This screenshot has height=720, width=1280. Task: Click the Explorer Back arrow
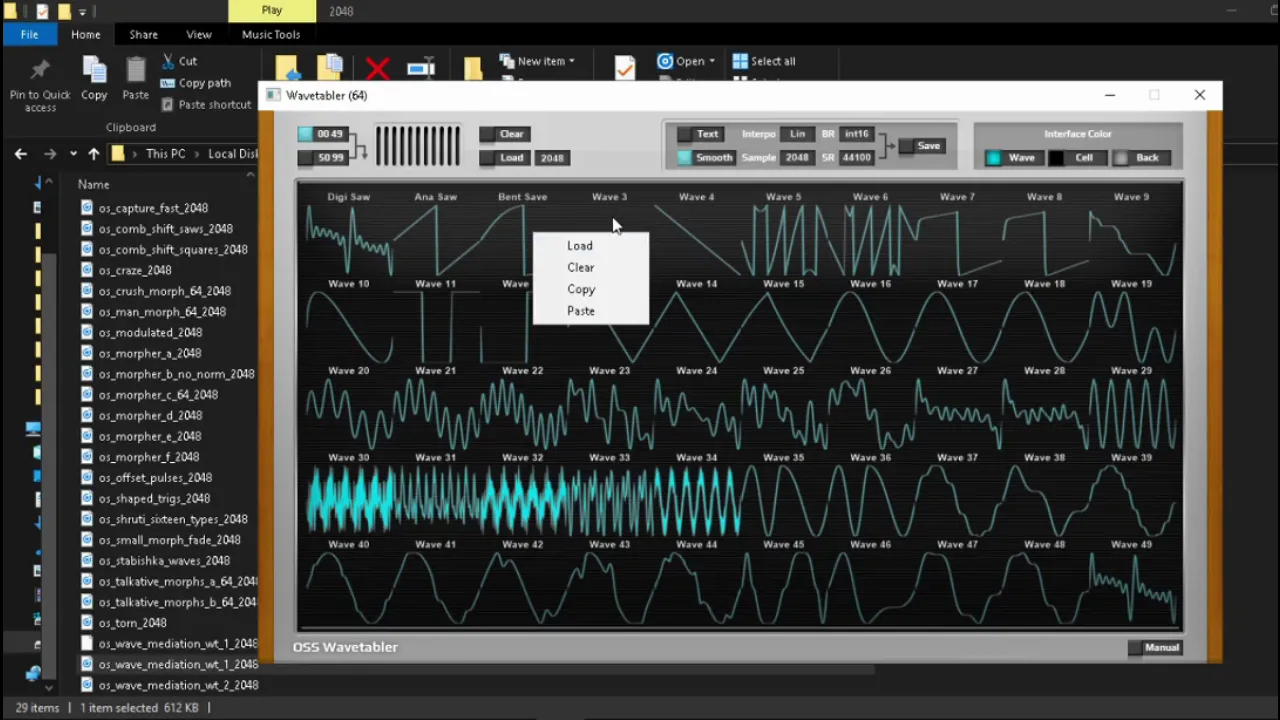click(21, 154)
